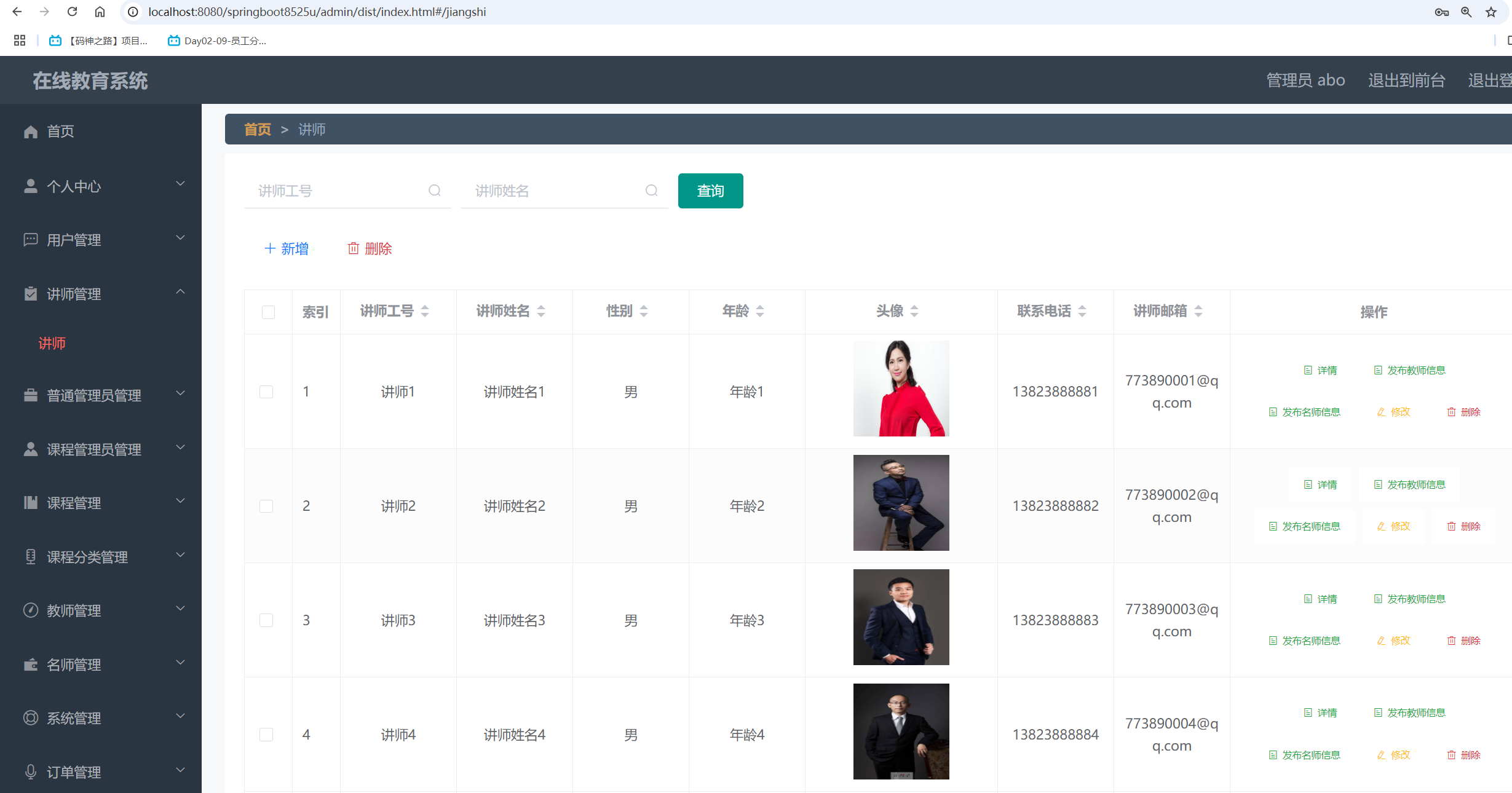Click the 讲师姓名 search input field
Viewport: 1512px width, 793px height.
(x=553, y=191)
